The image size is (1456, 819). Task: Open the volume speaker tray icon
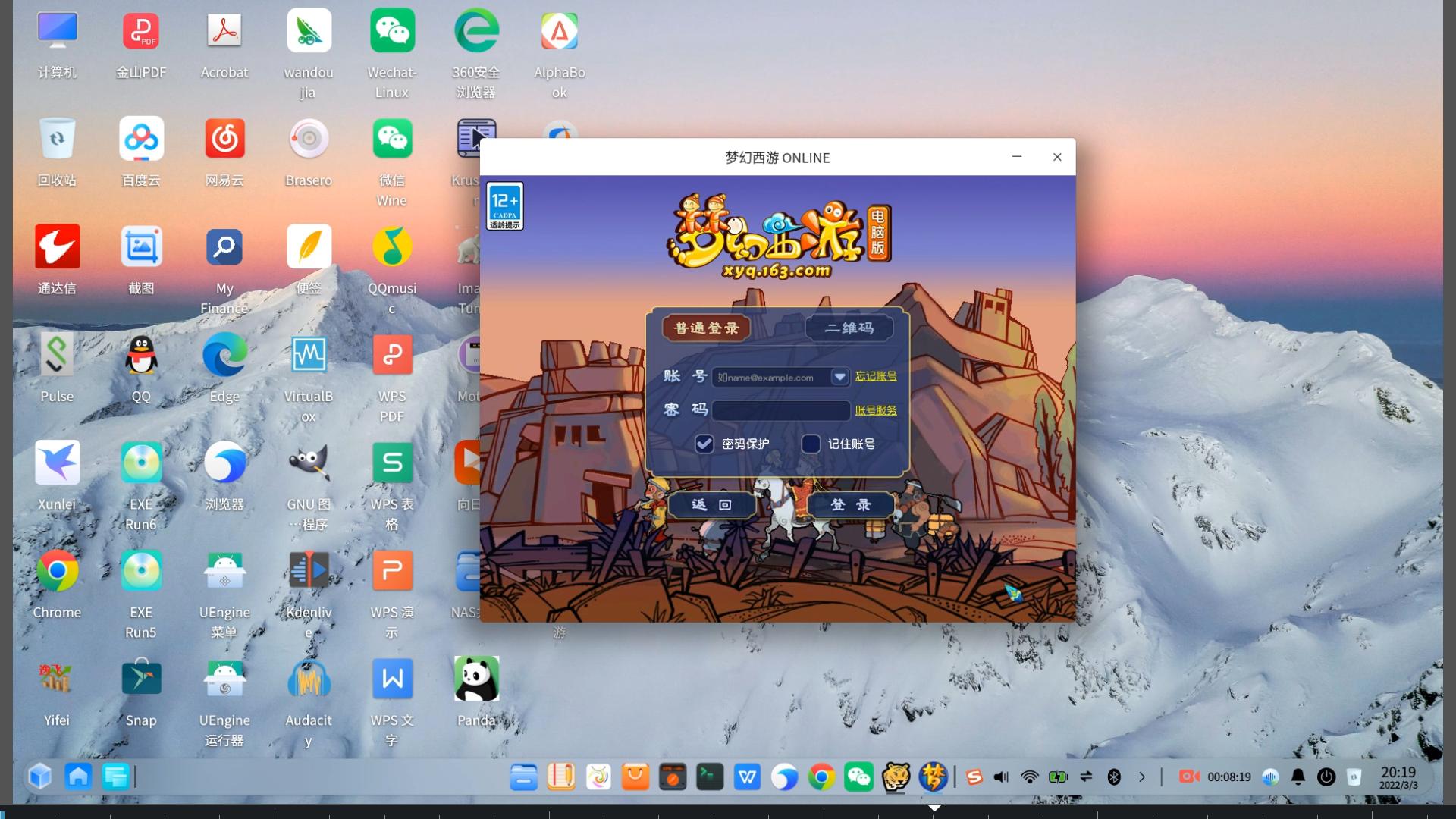pyautogui.click(x=1001, y=777)
